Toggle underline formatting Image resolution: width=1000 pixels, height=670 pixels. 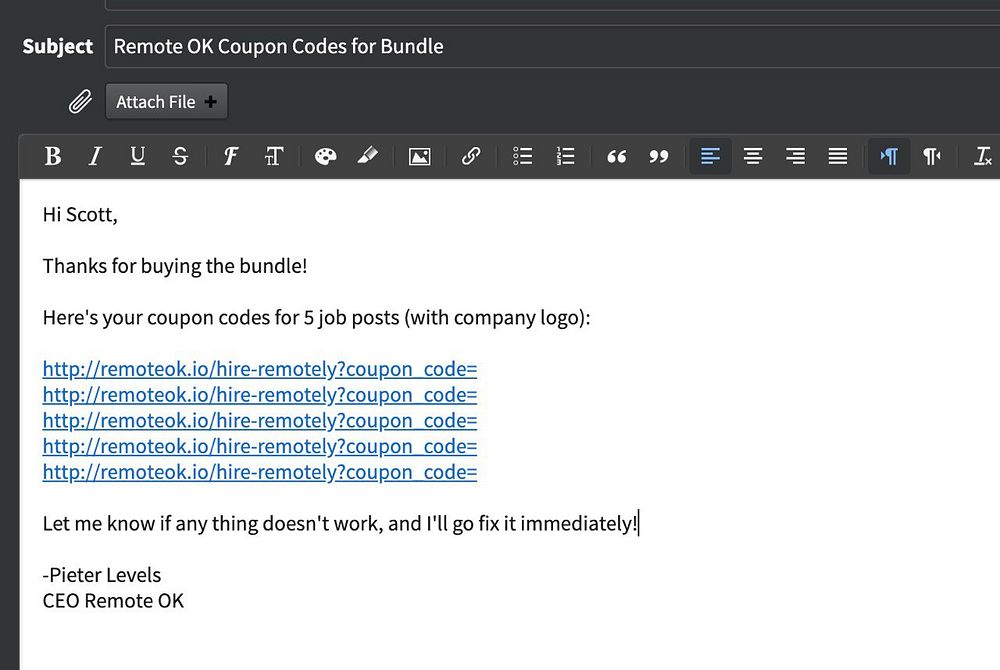click(x=137, y=156)
